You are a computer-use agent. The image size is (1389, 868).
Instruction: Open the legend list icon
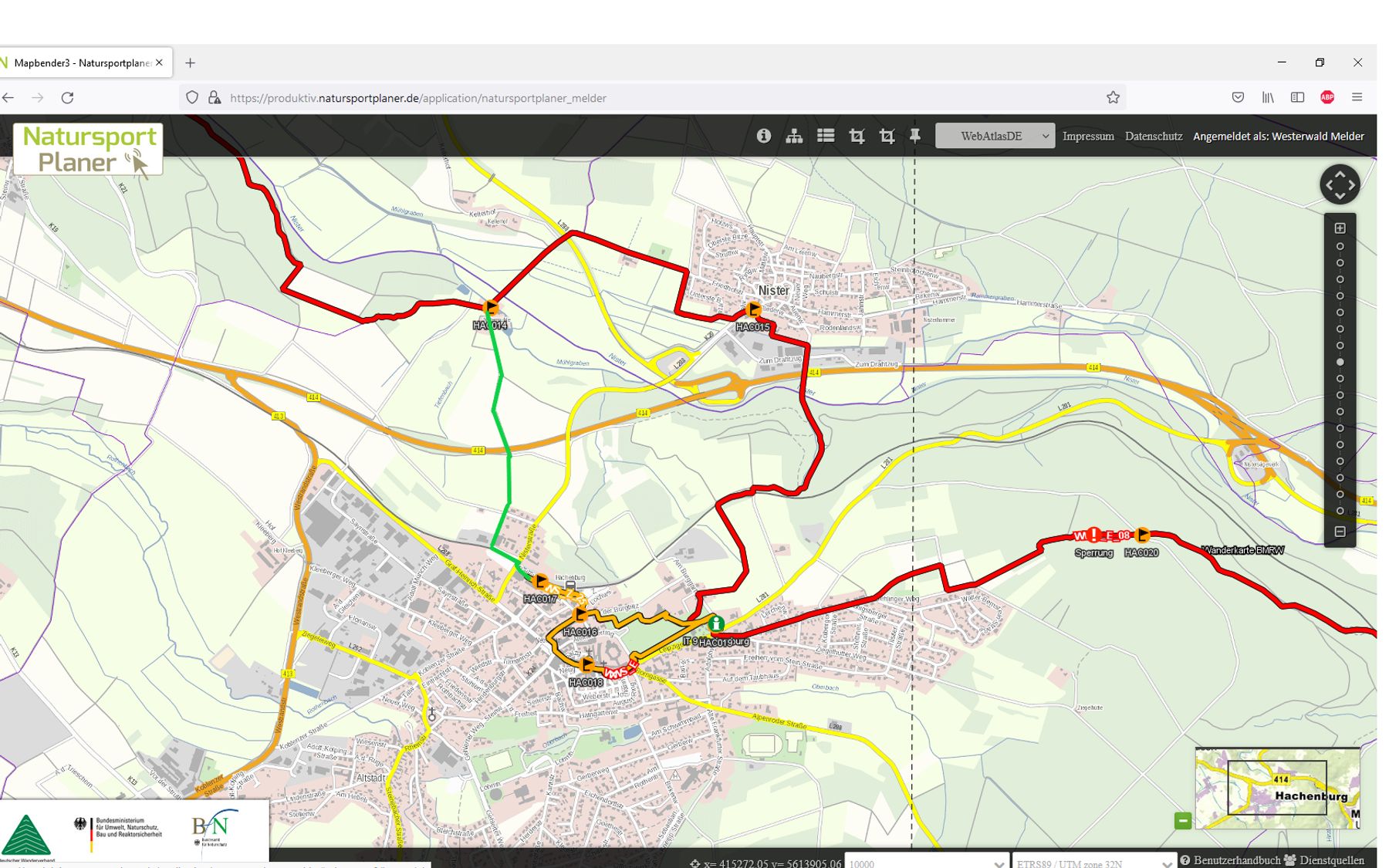pyautogui.click(x=825, y=136)
